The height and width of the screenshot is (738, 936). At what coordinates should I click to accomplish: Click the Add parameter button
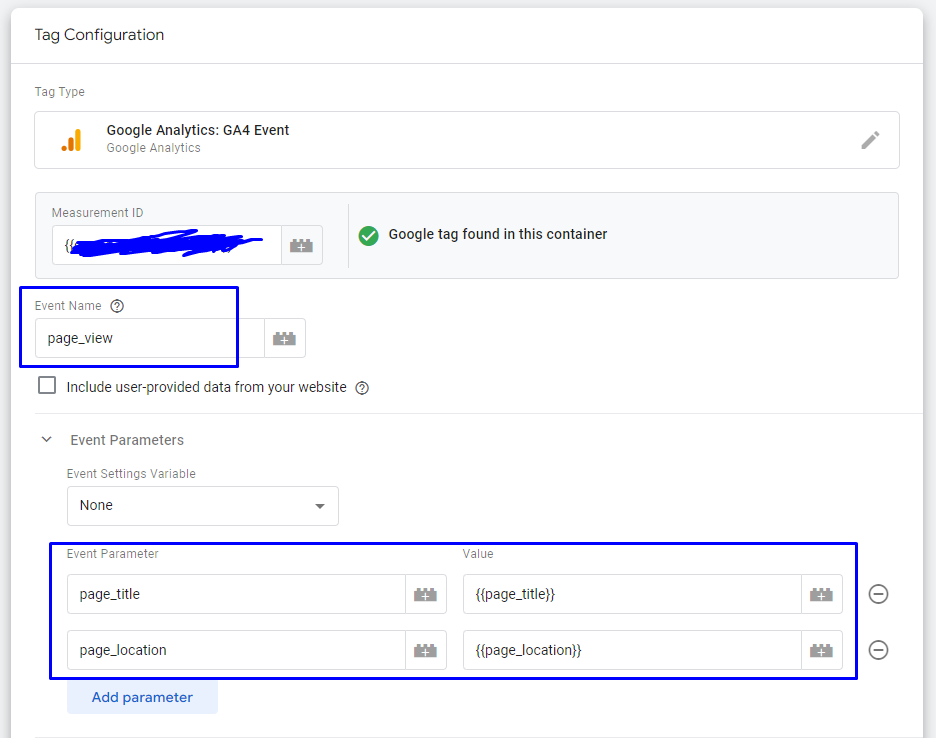click(x=142, y=697)
